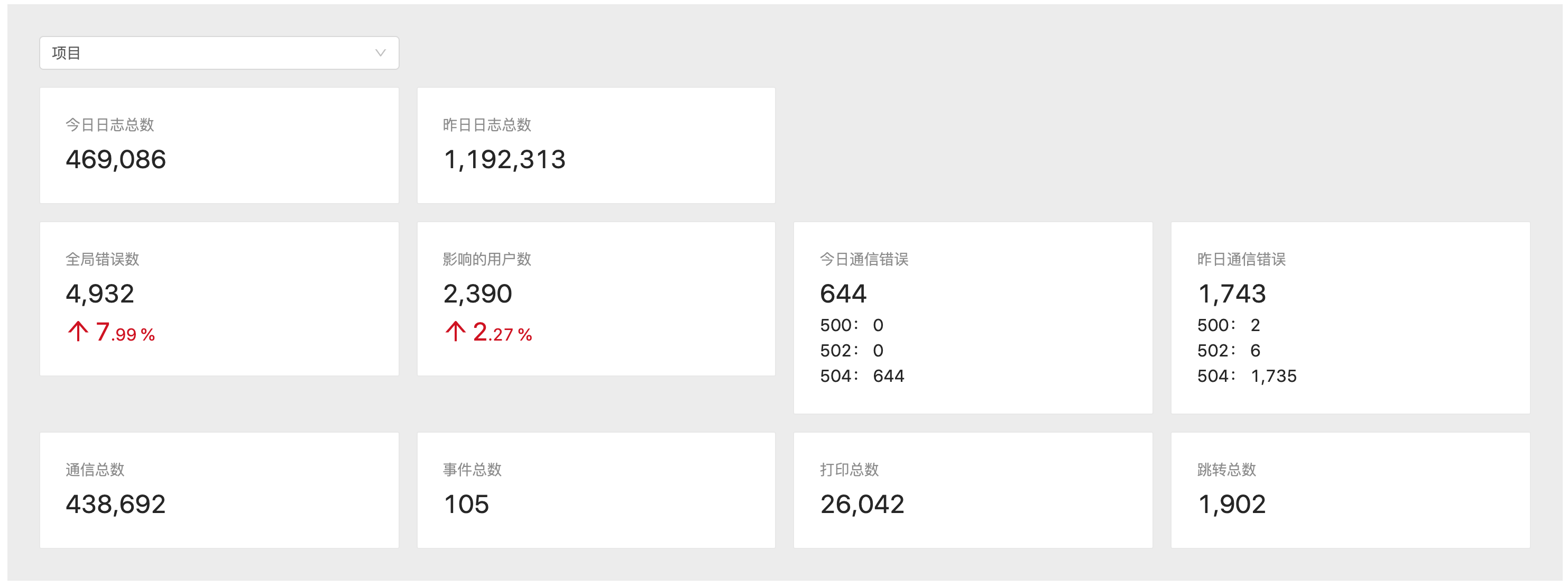Click the chevron arrow in 项目 selector
Viewport: 1568px width, 586px height.
[x=381, y=53]
